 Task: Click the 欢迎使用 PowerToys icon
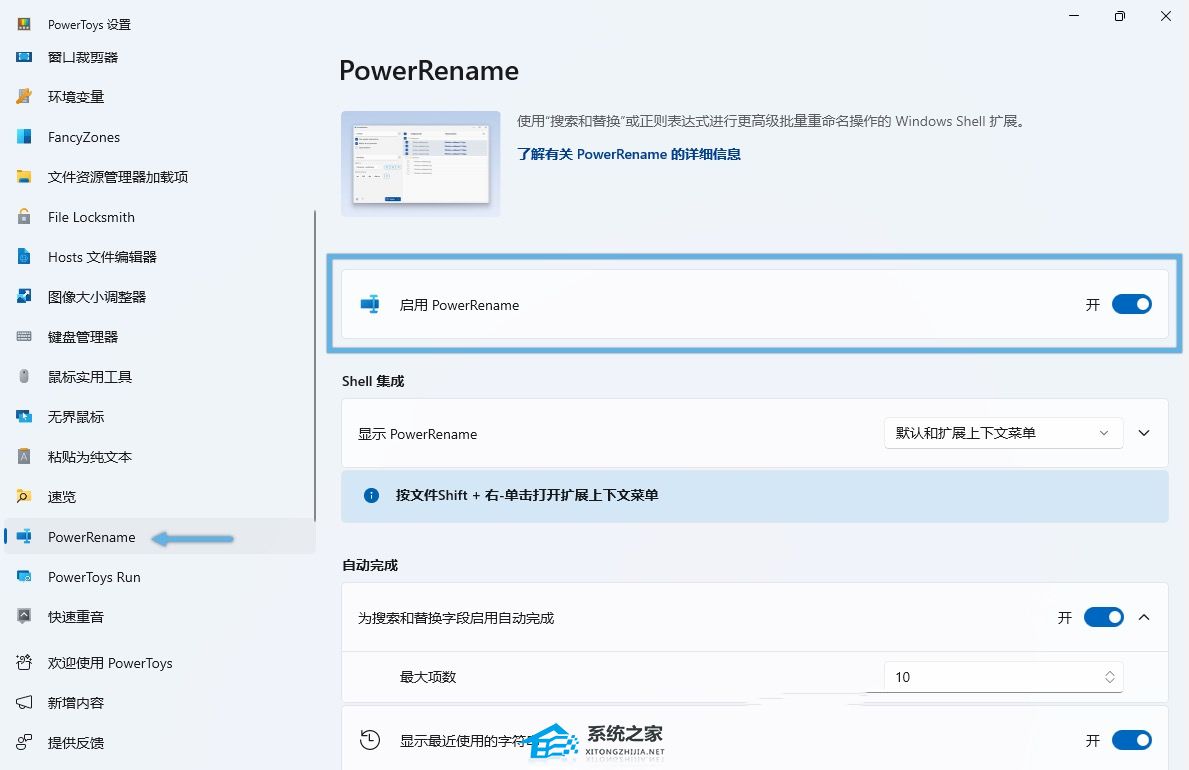point(24,662)
